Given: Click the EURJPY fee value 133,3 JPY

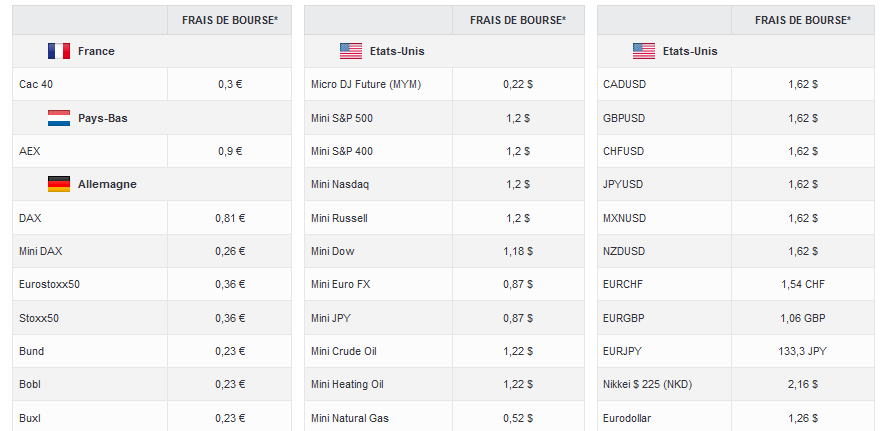Looking at the screenshot, I should (x=802, y=351).
